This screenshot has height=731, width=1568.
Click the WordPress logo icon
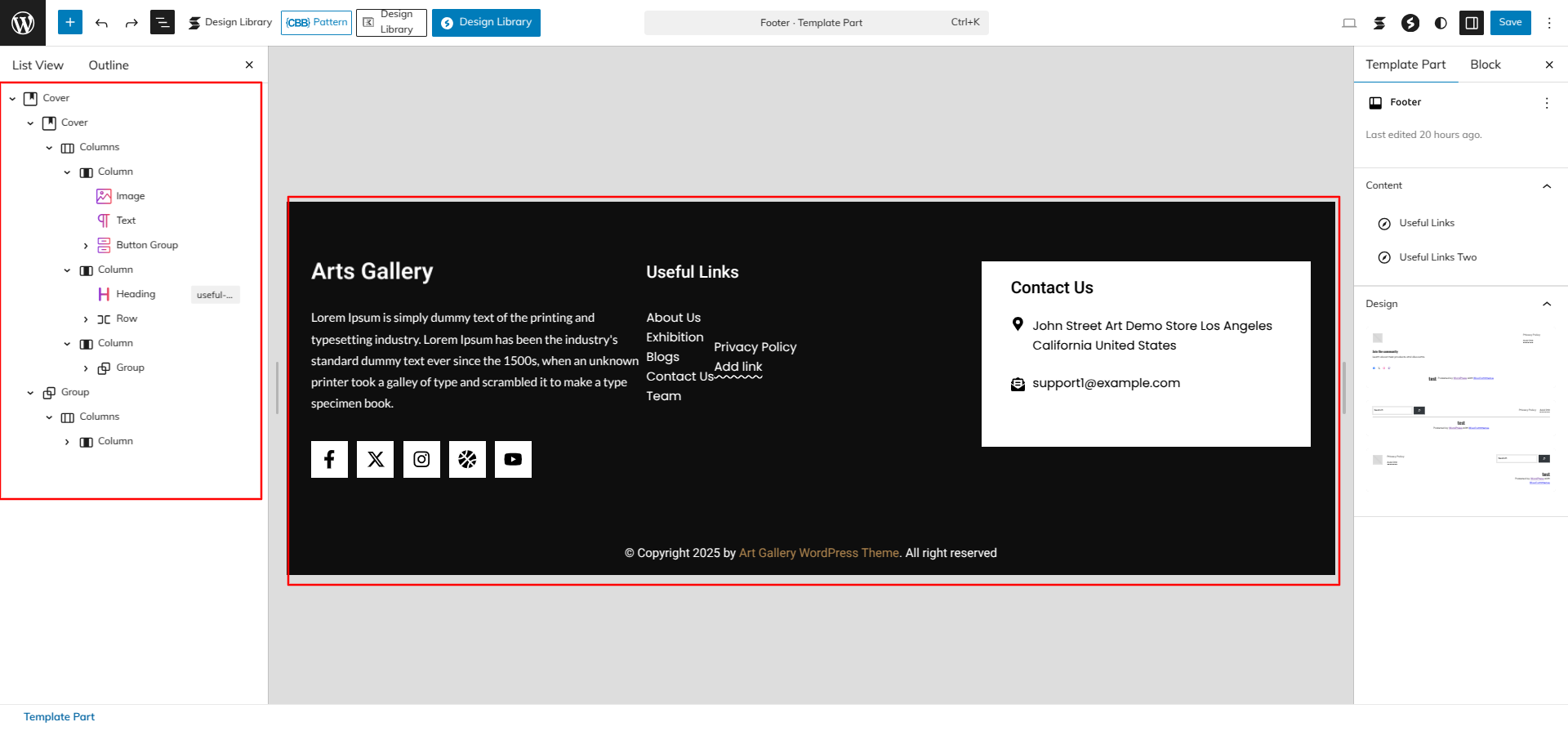click(x=23, y=23)
